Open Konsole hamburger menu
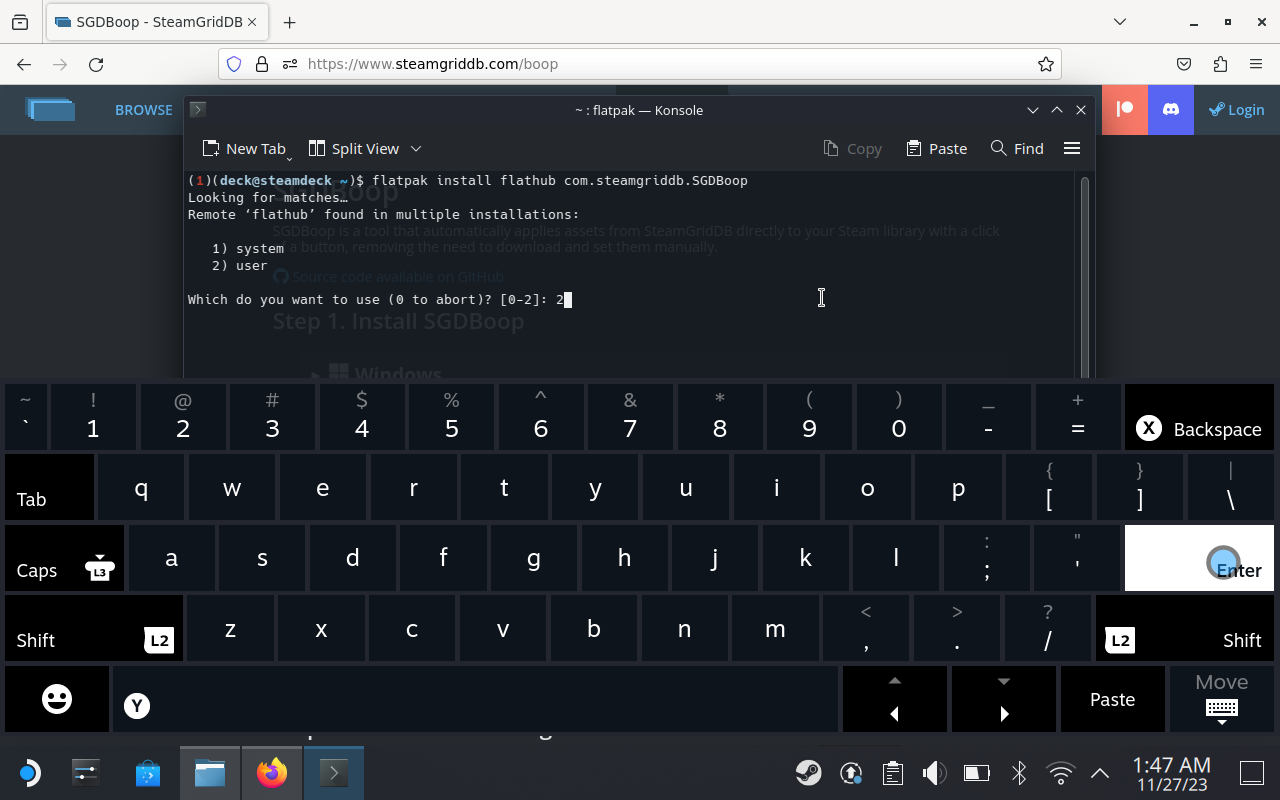Screen dimensions: 1280x800 click(1072, 148)
